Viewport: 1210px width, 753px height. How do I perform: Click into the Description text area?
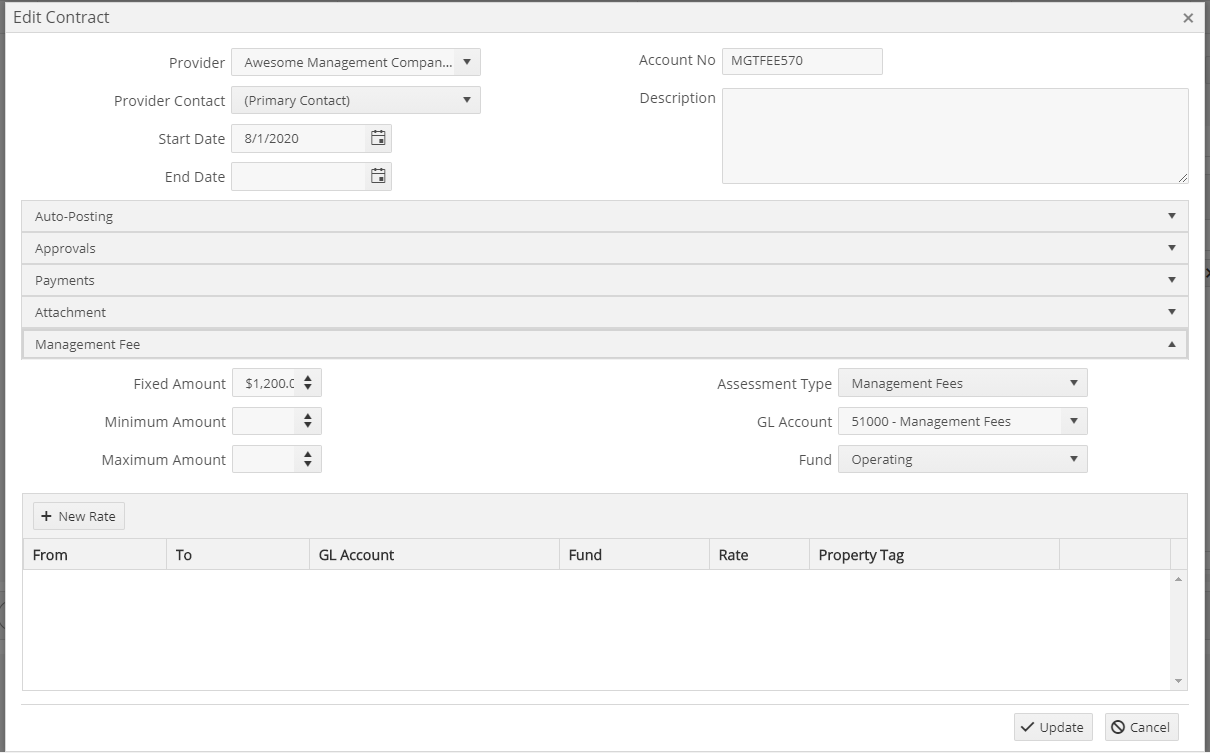[x=955, y=136]
